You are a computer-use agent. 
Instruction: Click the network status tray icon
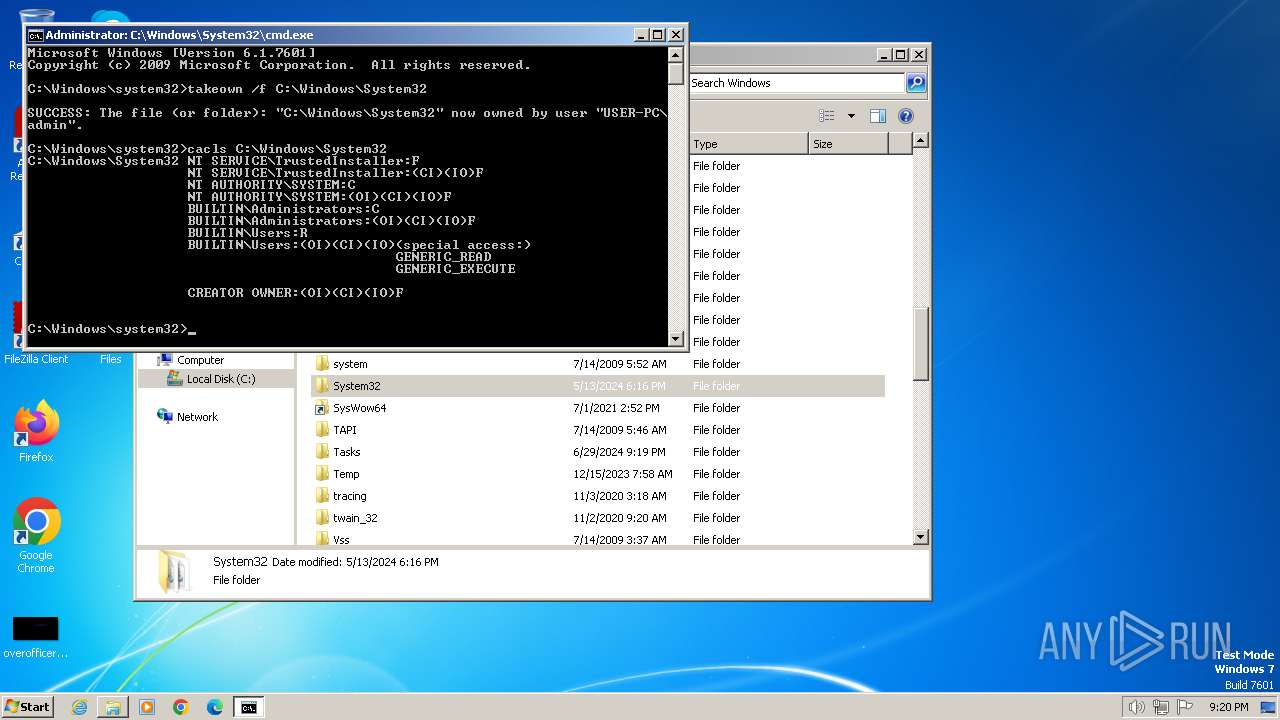pos(1161,707)
